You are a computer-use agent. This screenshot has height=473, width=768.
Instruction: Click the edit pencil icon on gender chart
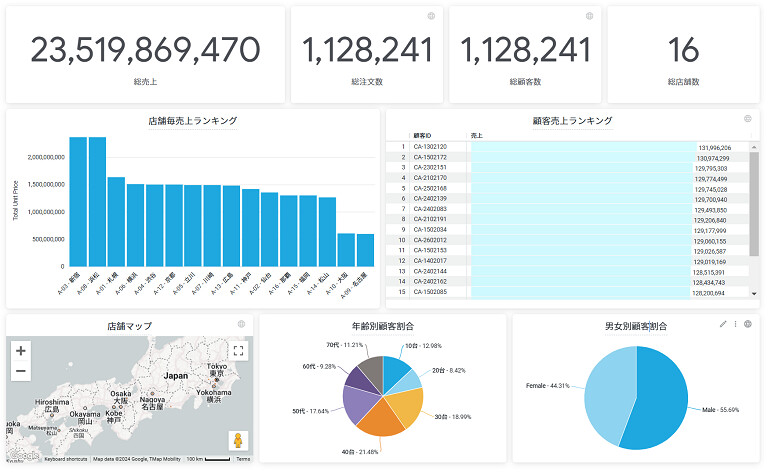point(723,324)
